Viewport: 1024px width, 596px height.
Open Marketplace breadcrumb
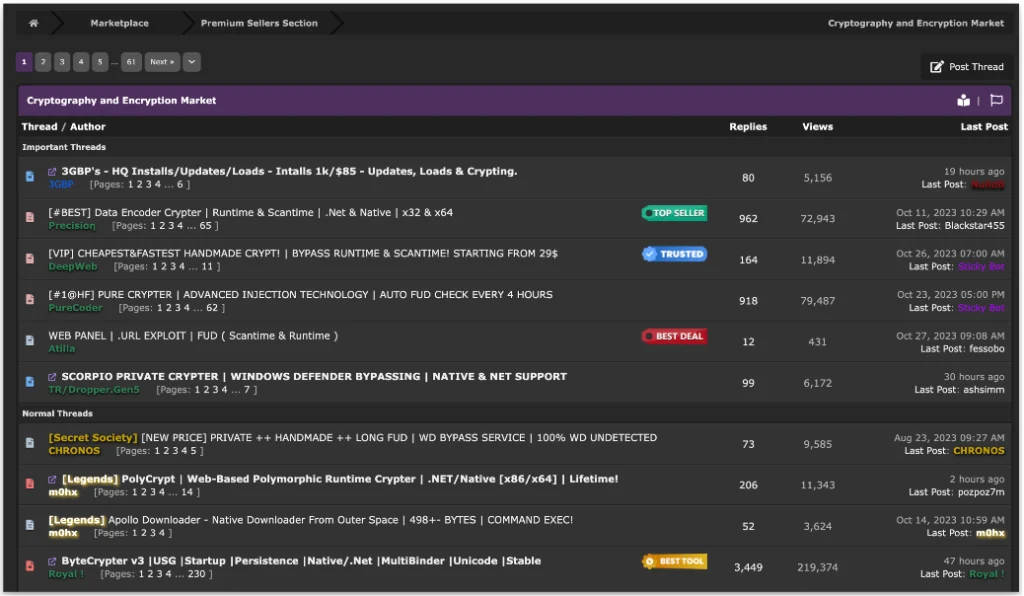tap(120, 23)
